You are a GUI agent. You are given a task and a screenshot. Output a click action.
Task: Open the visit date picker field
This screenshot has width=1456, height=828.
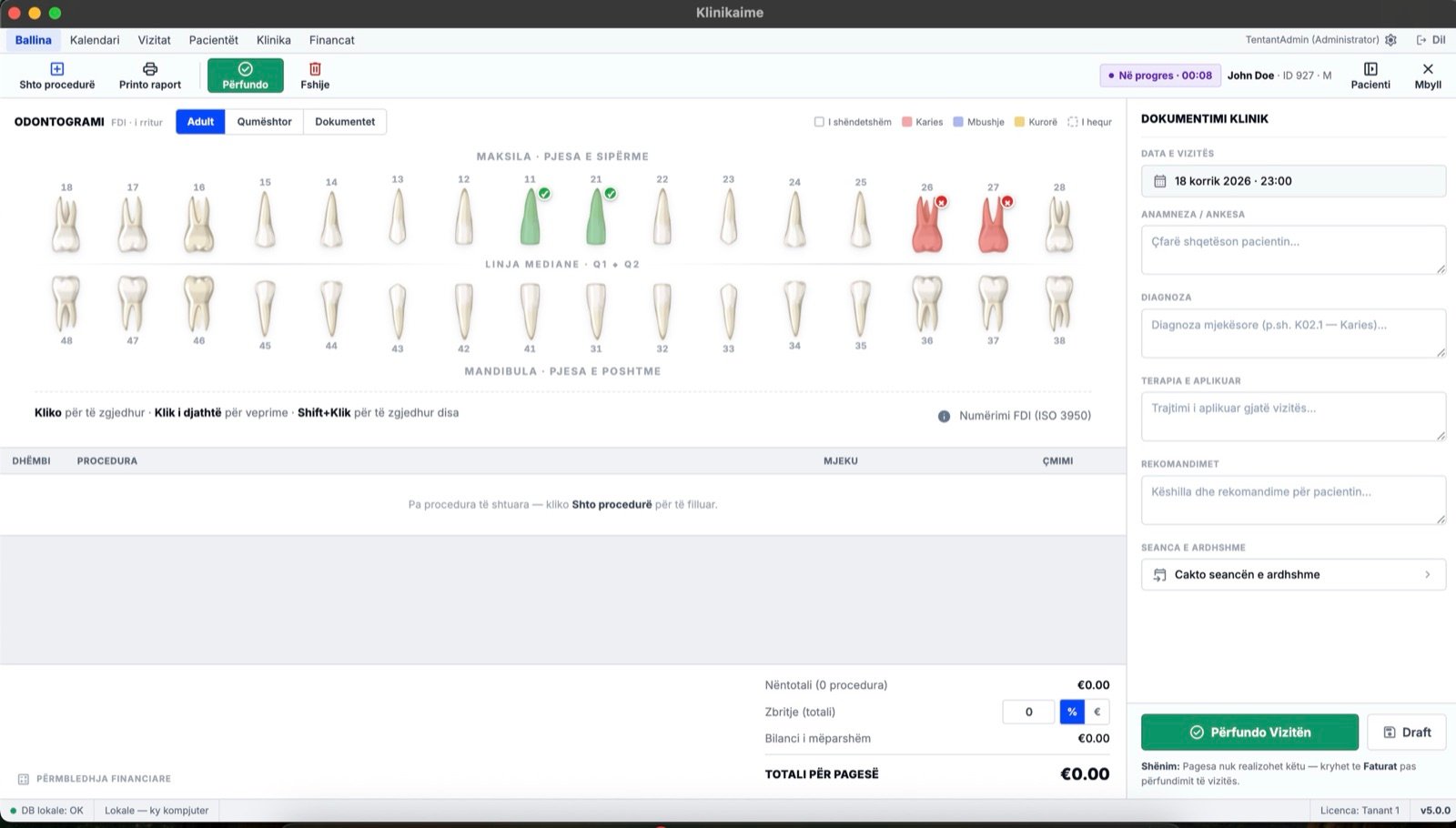[1293, 181]
